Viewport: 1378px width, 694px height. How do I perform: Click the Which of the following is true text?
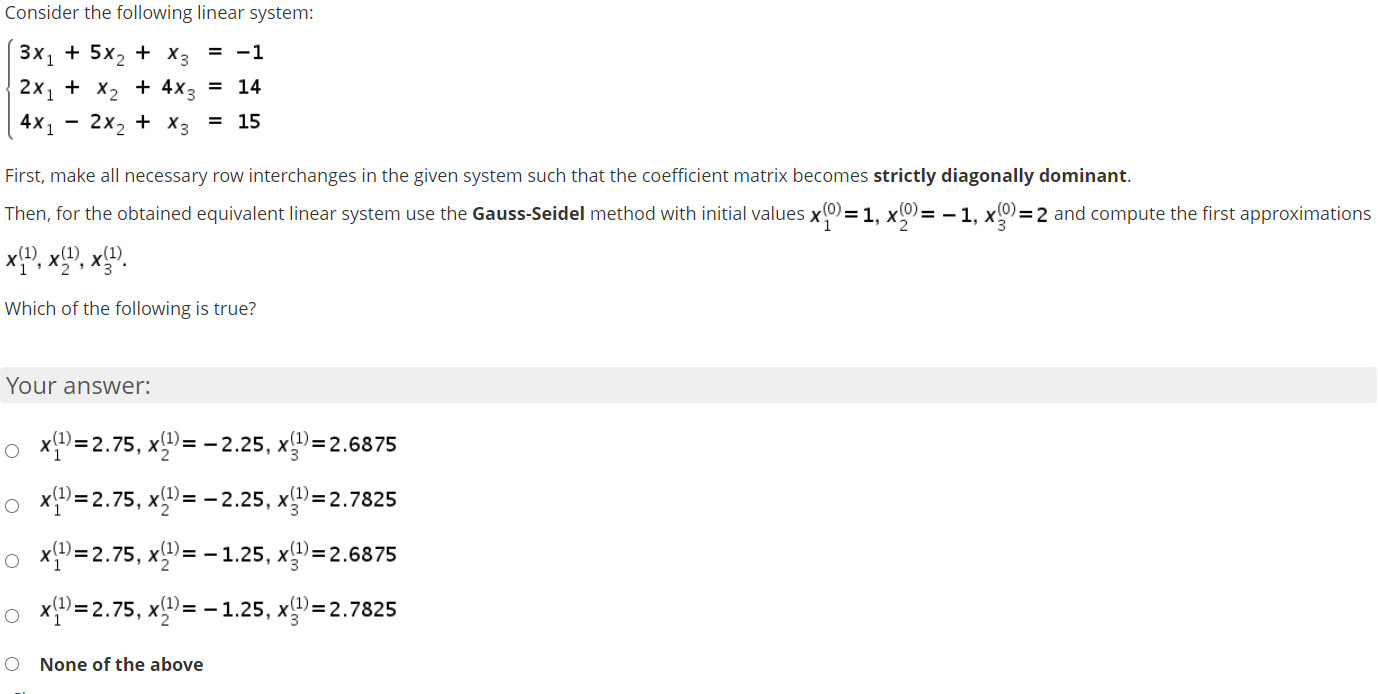click(x=130, y=308)
